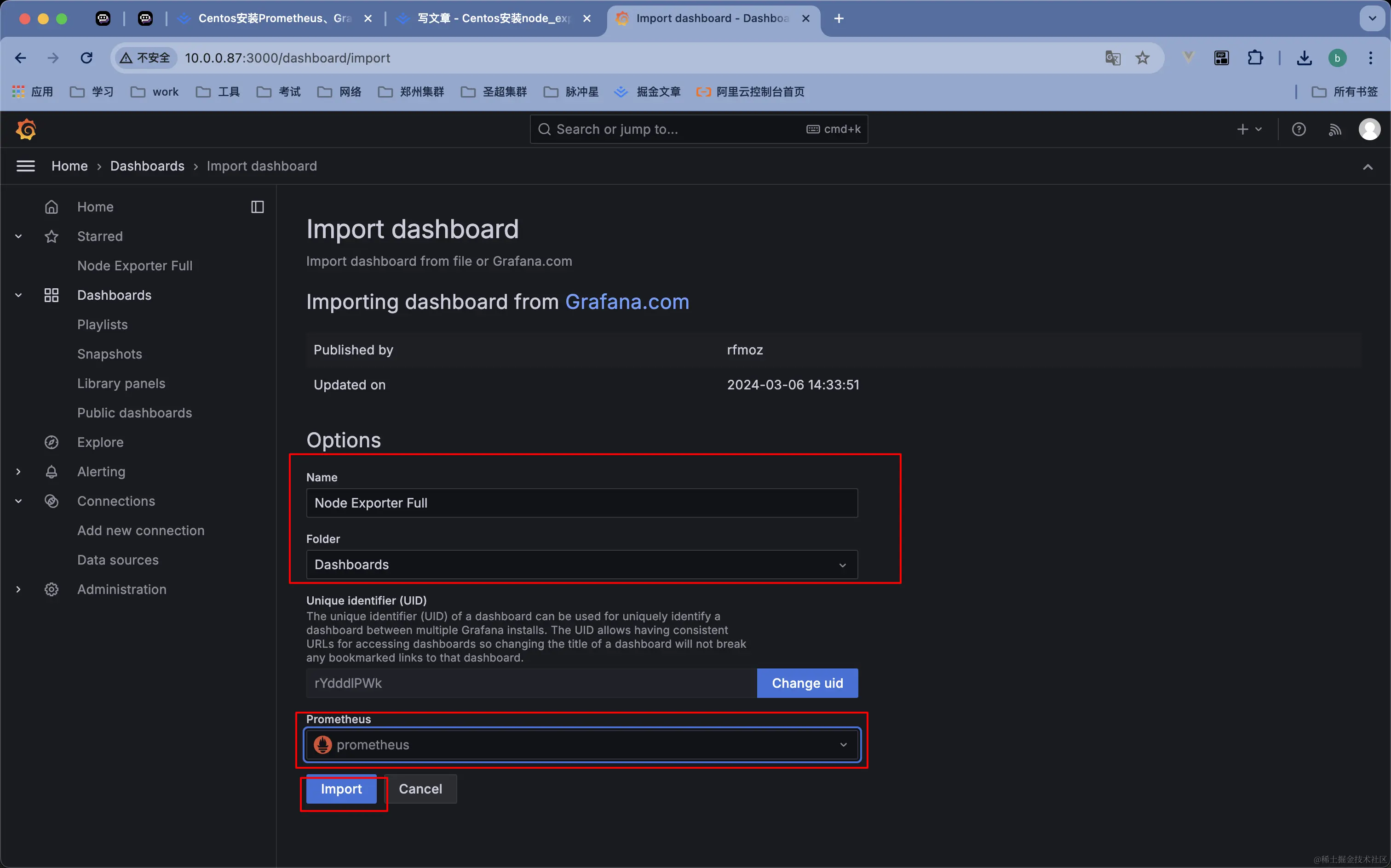Click the user profile avatar
The image size is (1391, 868).
tap(1369, 130)
